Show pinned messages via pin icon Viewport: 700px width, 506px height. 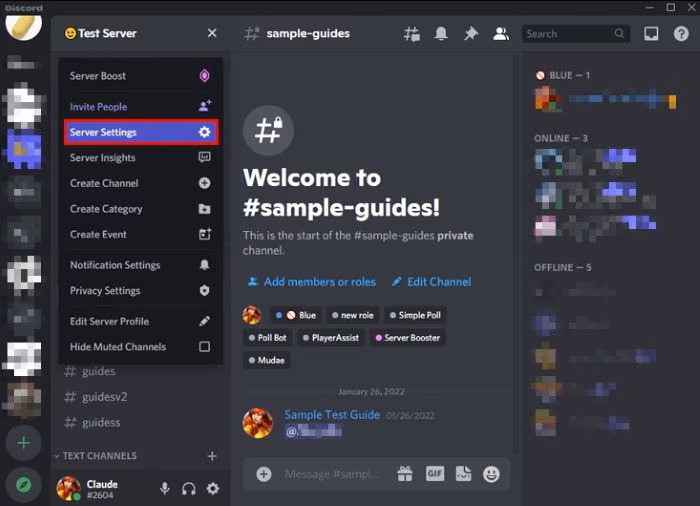[471, 33]
